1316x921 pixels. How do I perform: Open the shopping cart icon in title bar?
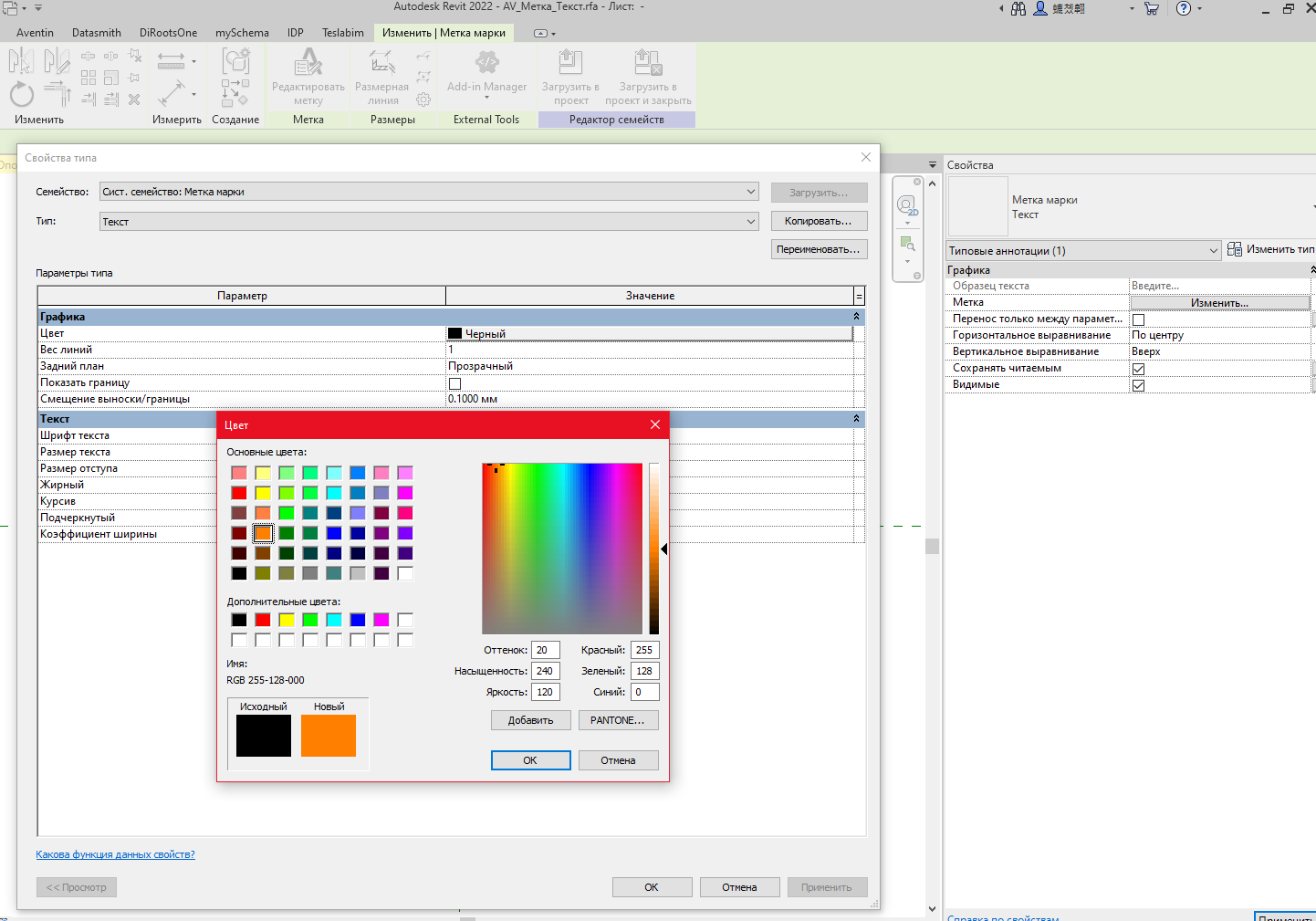pos(1152,8)
